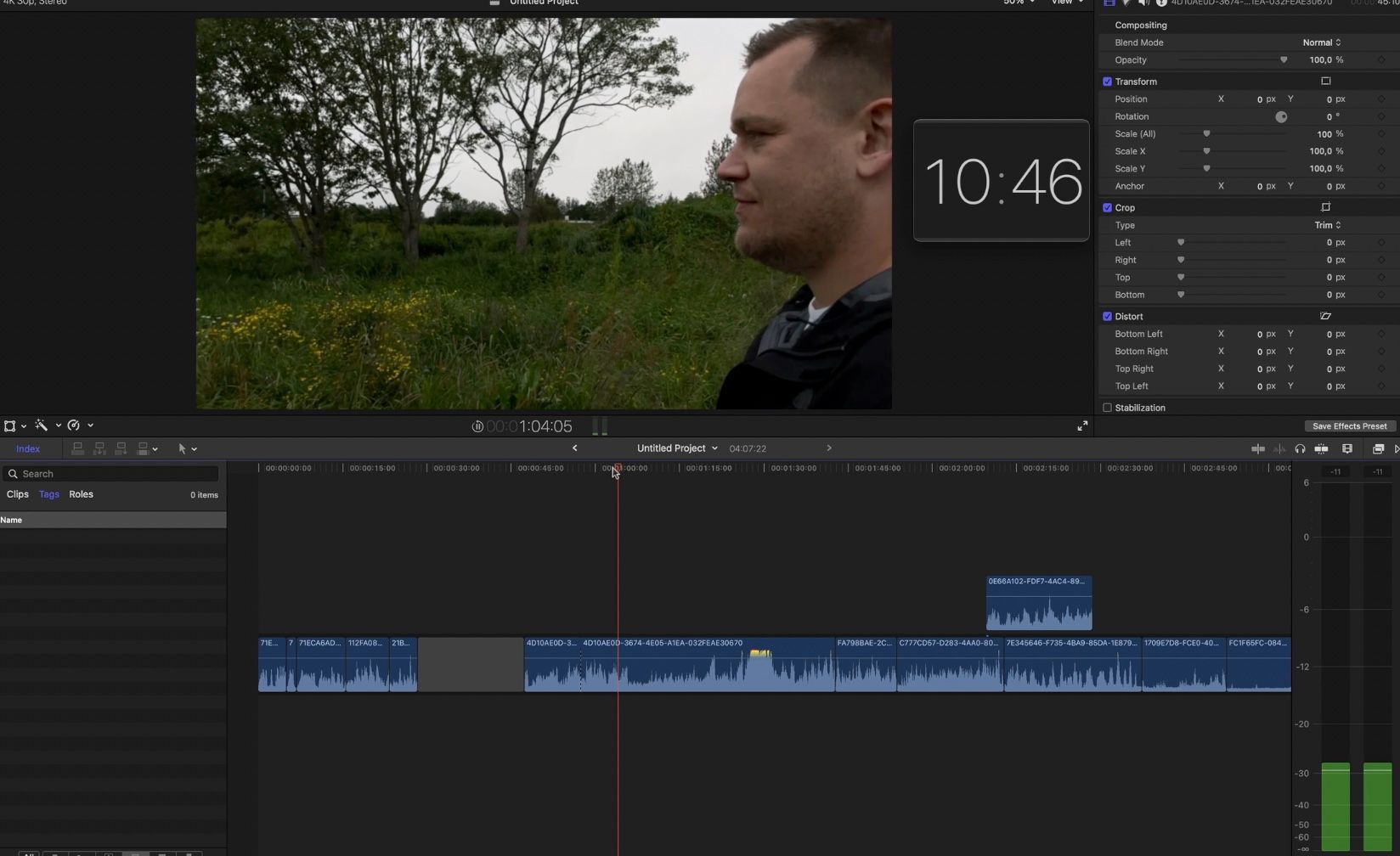This screenshot has width=1400, height=856.
Task: Toggle the timeline Index panel
Action: tap(28, 448)
